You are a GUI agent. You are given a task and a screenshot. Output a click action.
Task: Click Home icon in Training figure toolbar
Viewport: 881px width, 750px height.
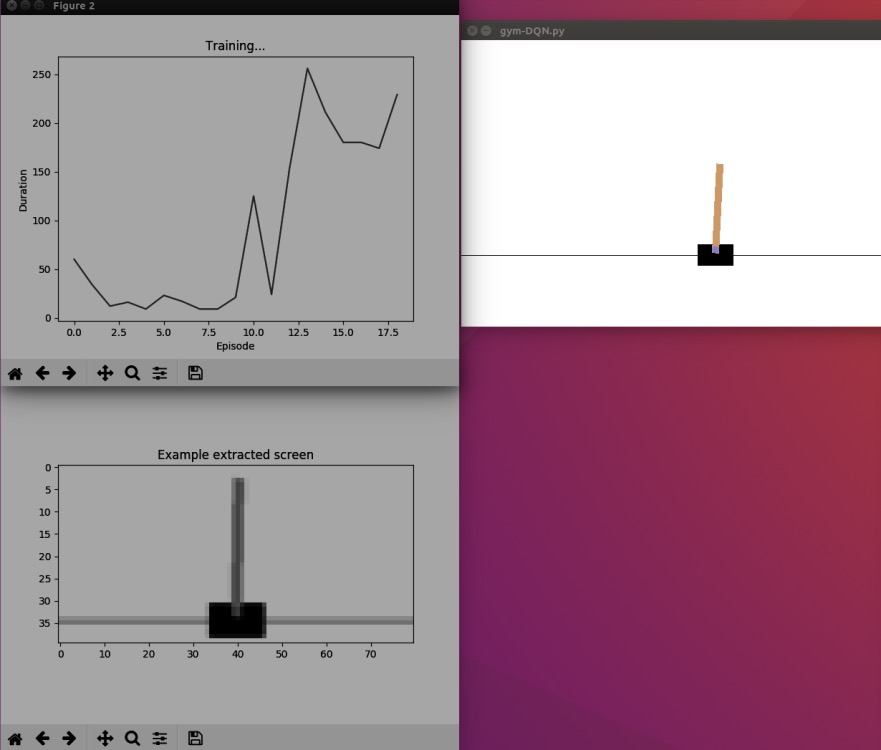[15, 373]
